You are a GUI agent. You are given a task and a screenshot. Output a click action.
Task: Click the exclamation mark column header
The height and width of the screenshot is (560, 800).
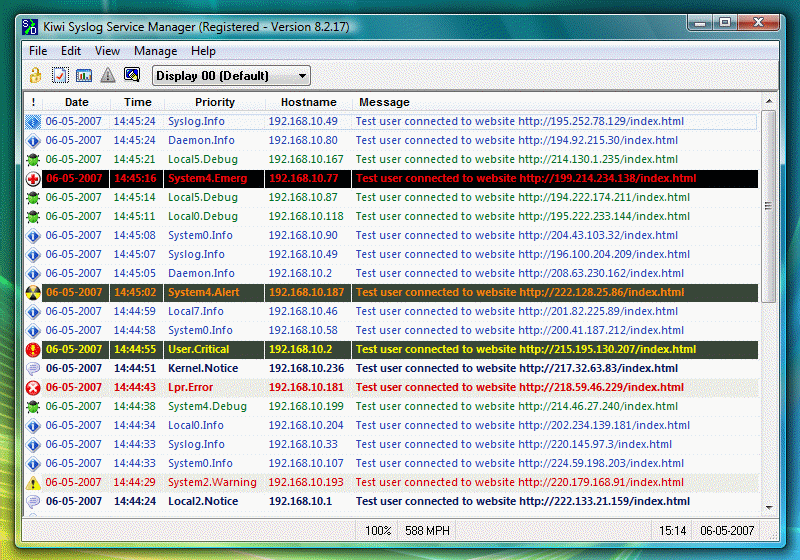(33, 102)
